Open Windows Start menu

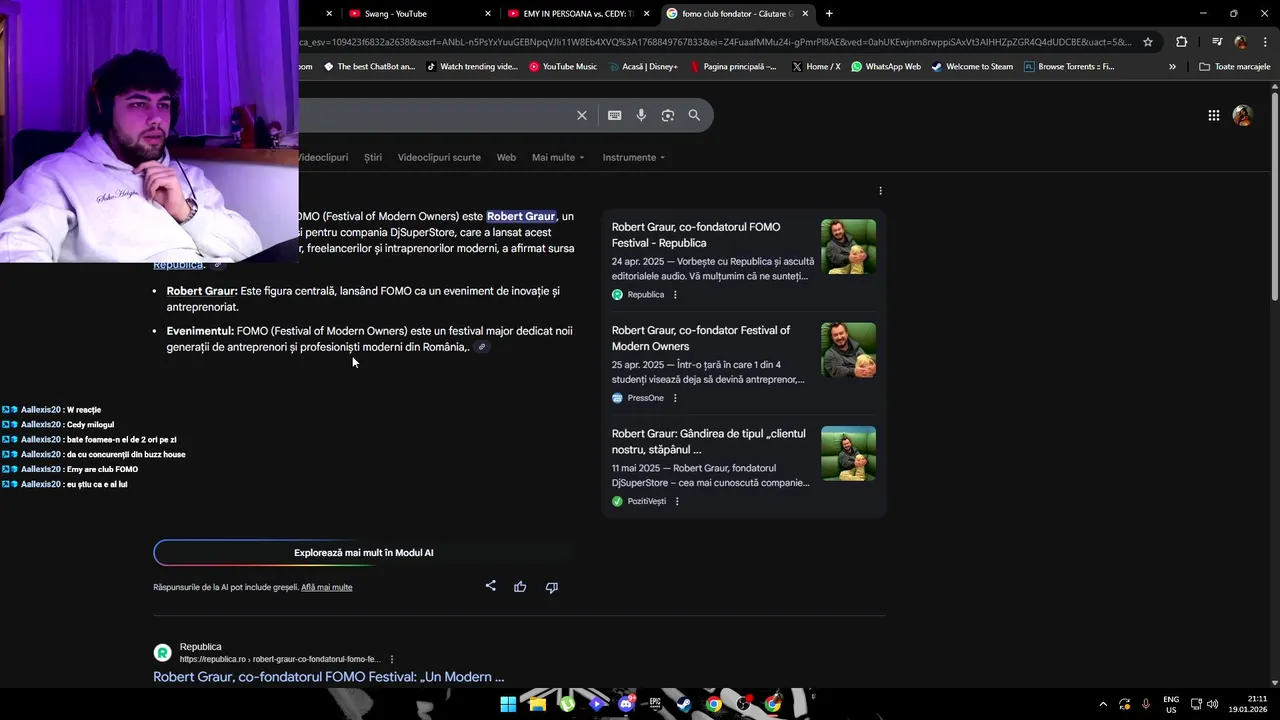[508, 704]
